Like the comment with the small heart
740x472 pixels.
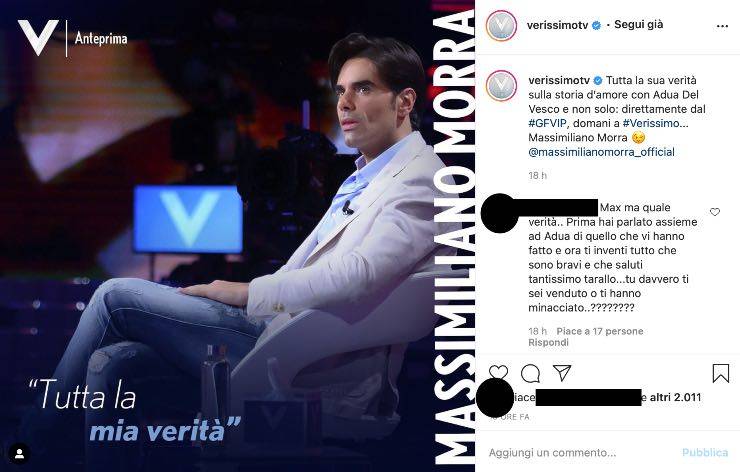coord(715,212)
